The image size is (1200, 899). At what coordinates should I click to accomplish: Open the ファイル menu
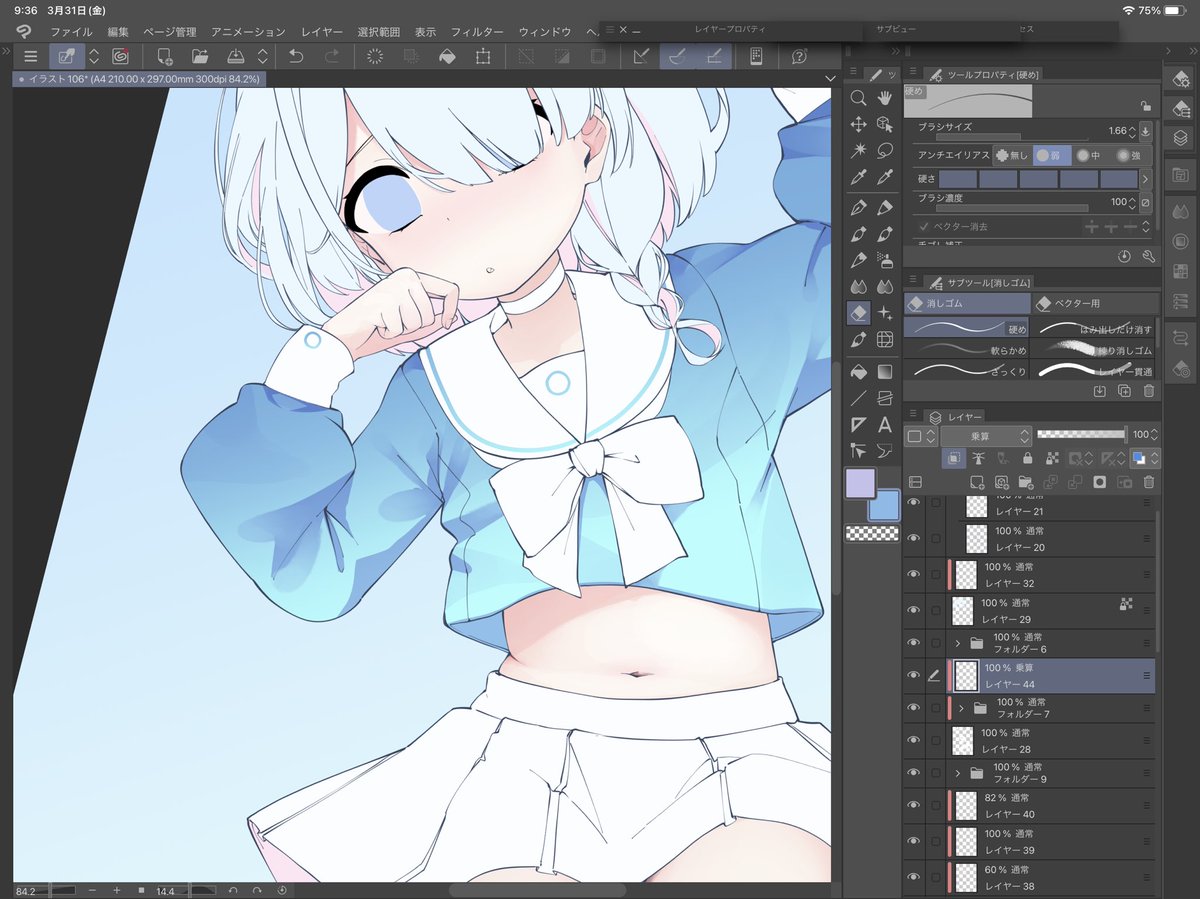coord(71,32)
